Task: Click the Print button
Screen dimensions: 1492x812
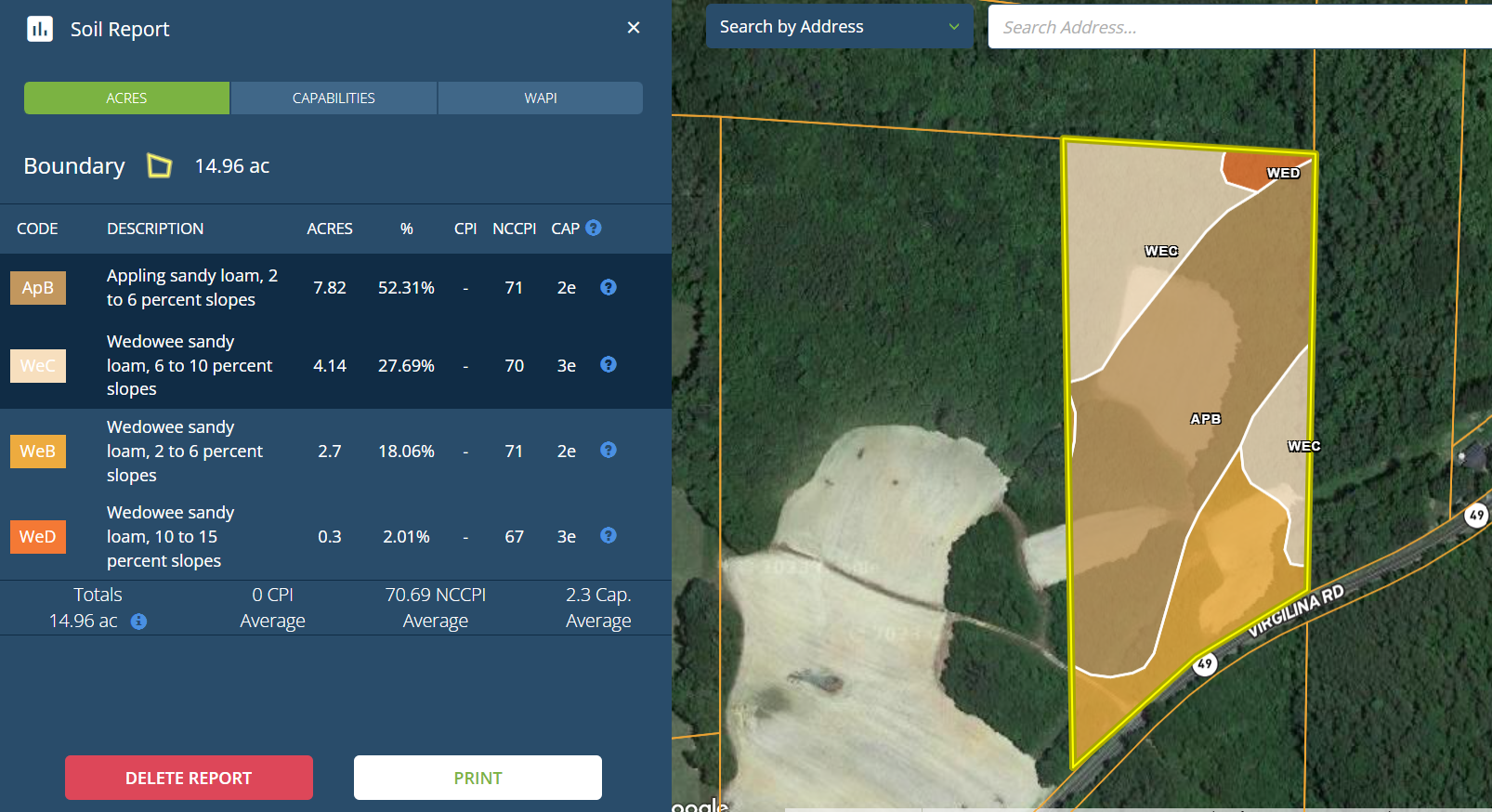Action: 478,778
